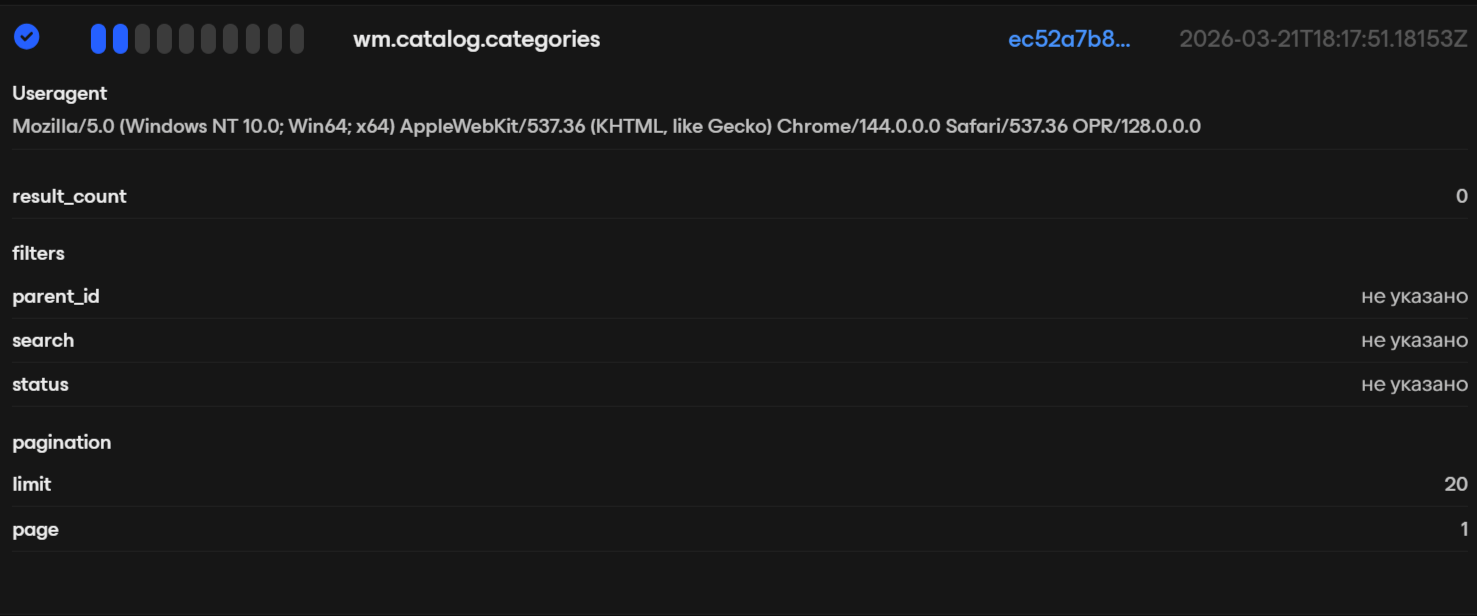This screenshot has width=1477, height=616.
Task: Click the limit value 20
Action: pos(1456,484)
